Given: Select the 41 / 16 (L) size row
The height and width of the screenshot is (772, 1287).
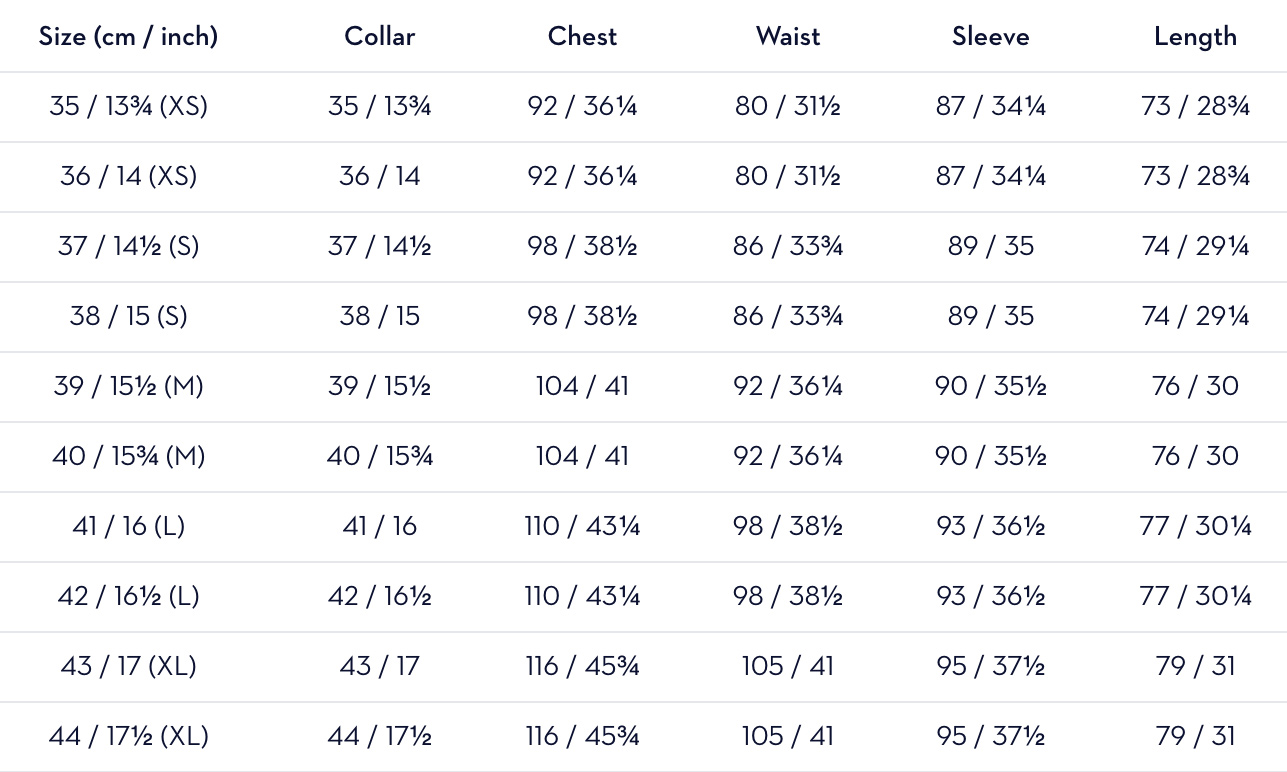Looking at the screenshot, I should tap(128, 526).
